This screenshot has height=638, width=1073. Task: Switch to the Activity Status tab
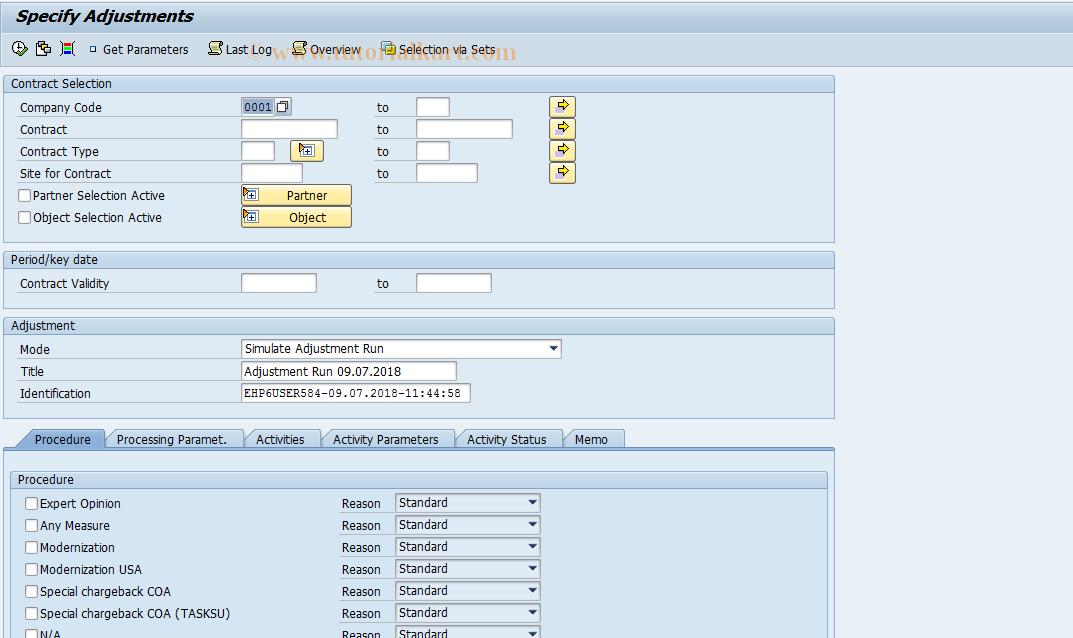point(506,439)
